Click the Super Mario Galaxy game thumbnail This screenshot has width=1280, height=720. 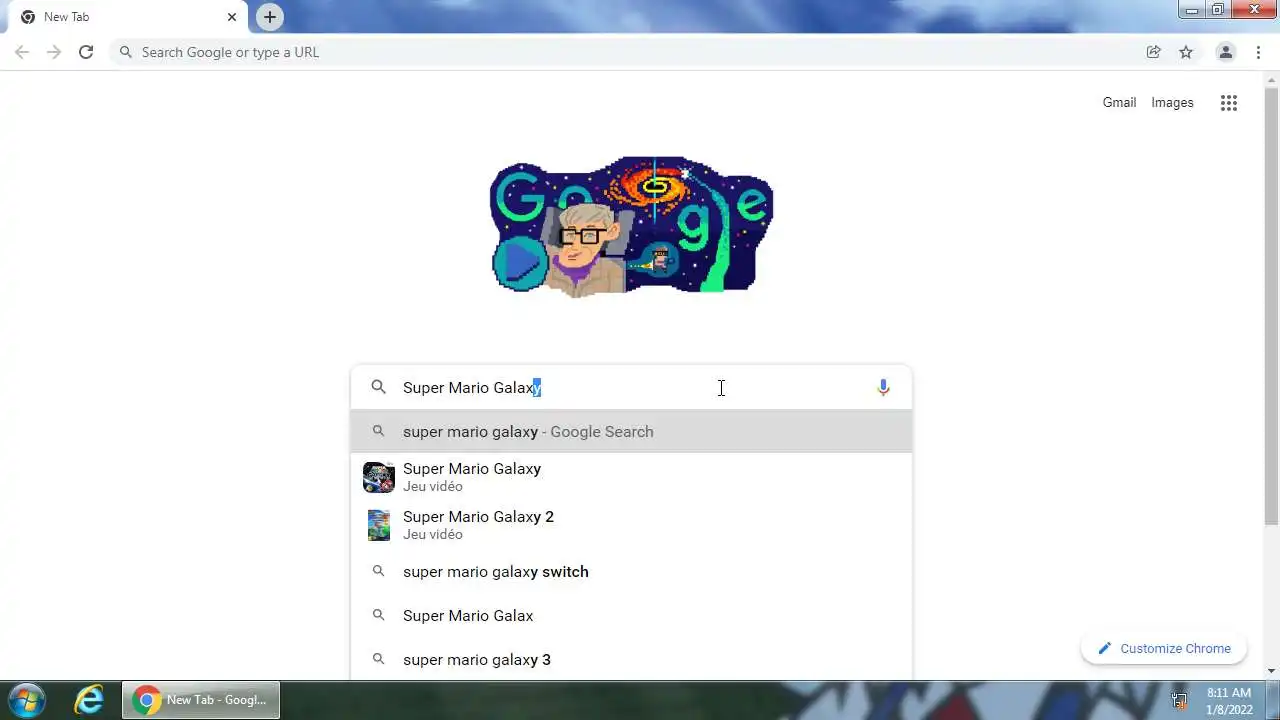click(379, 477)
